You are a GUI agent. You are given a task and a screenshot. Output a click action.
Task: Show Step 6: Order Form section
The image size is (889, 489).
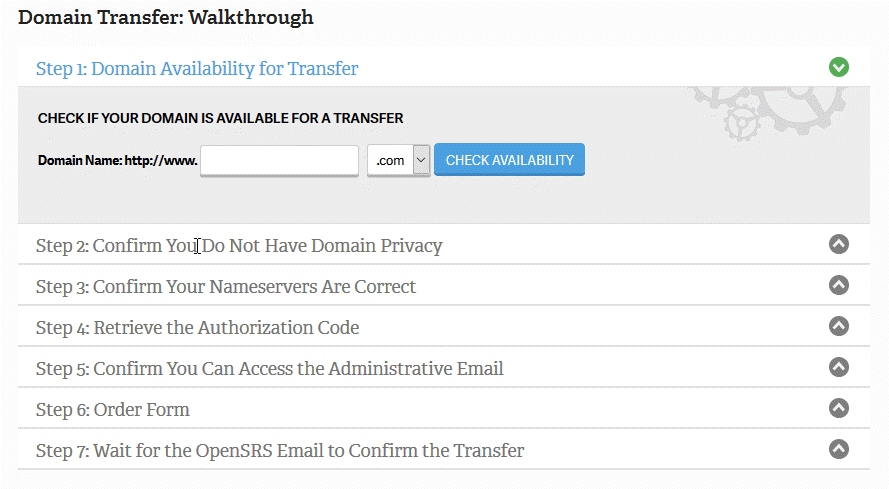(x=112, y=410)
